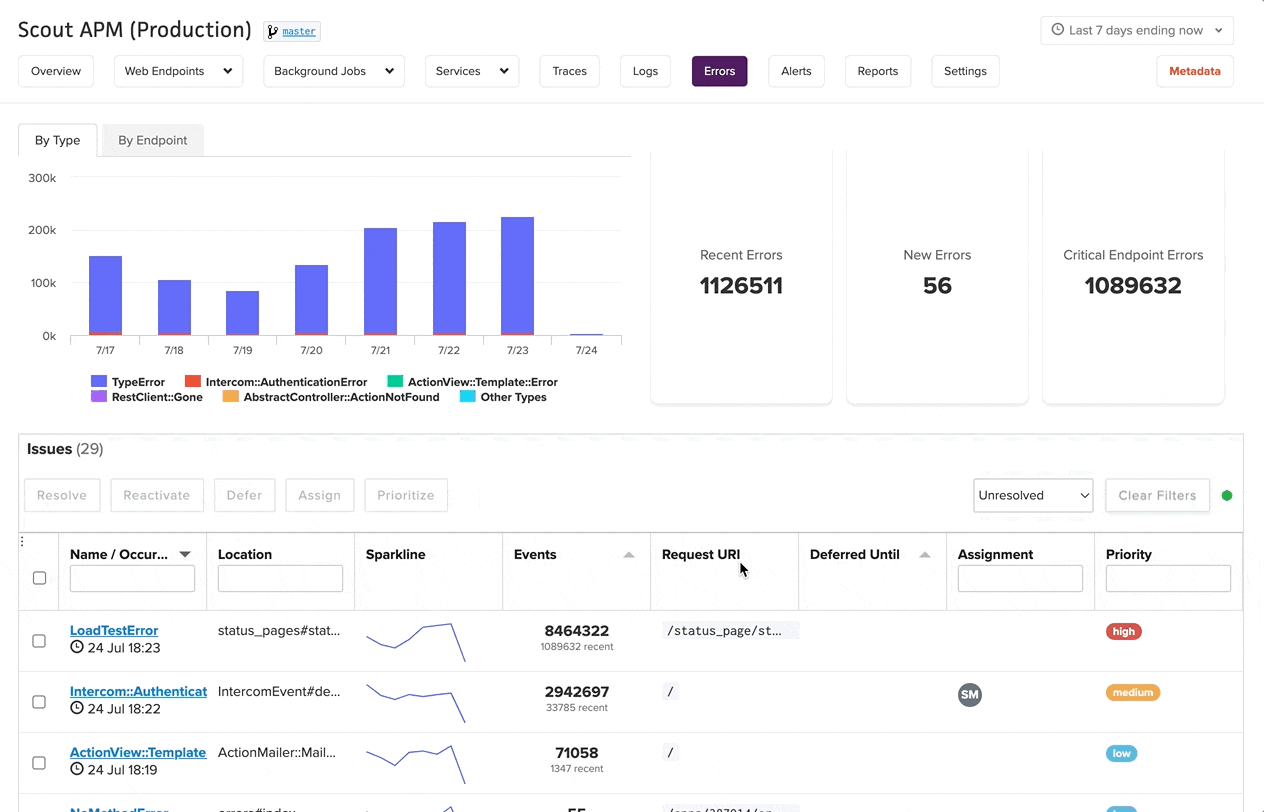Toggle RestClient::Gone legend swatch

tap(99, 397)
